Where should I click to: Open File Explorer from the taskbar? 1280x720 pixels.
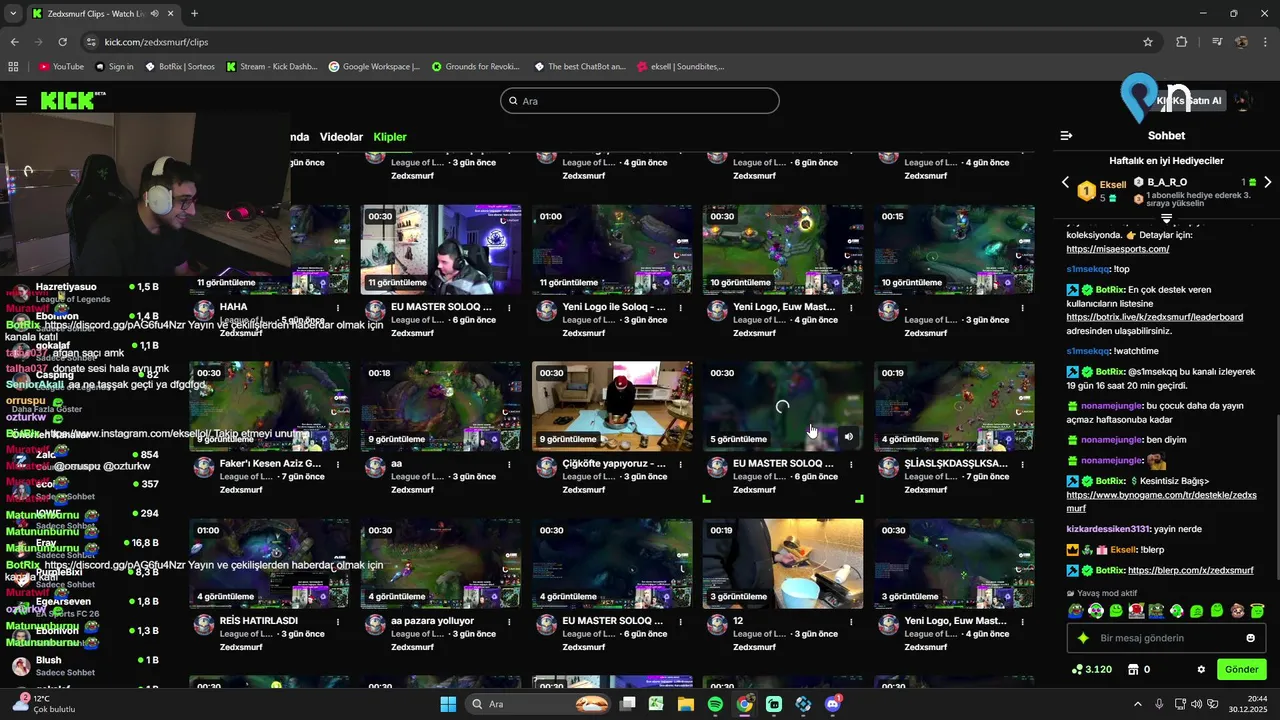click(686, 704)
